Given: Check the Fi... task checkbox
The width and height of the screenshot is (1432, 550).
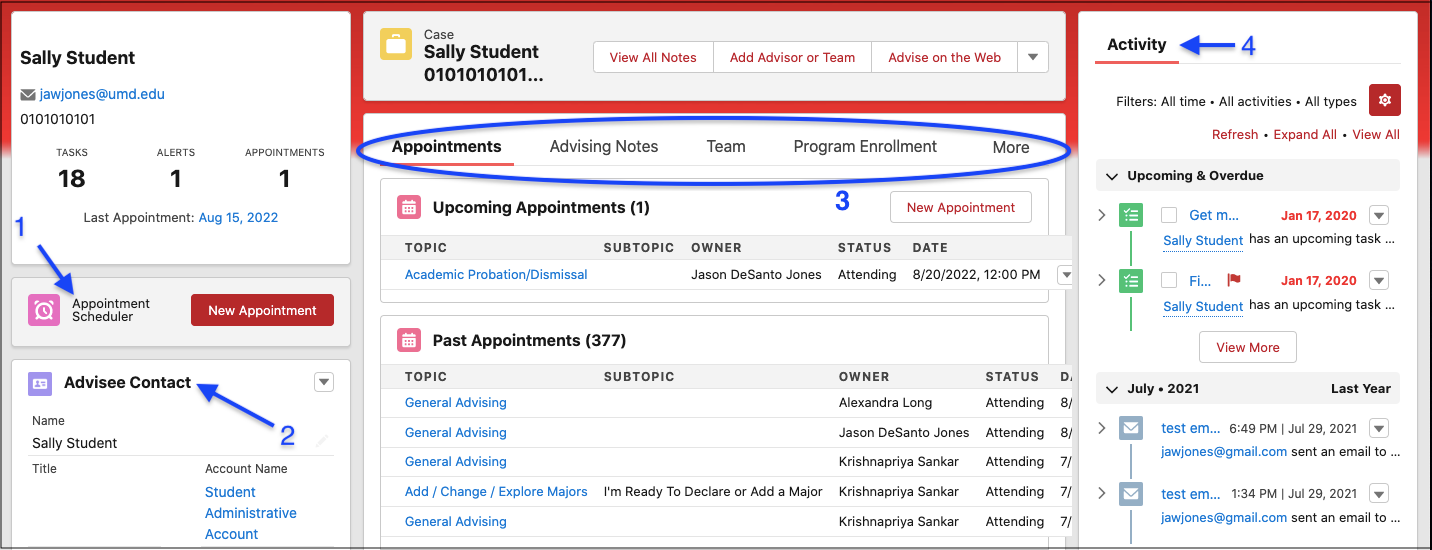Looking at the screenshot, I should tap(1168, 281).
